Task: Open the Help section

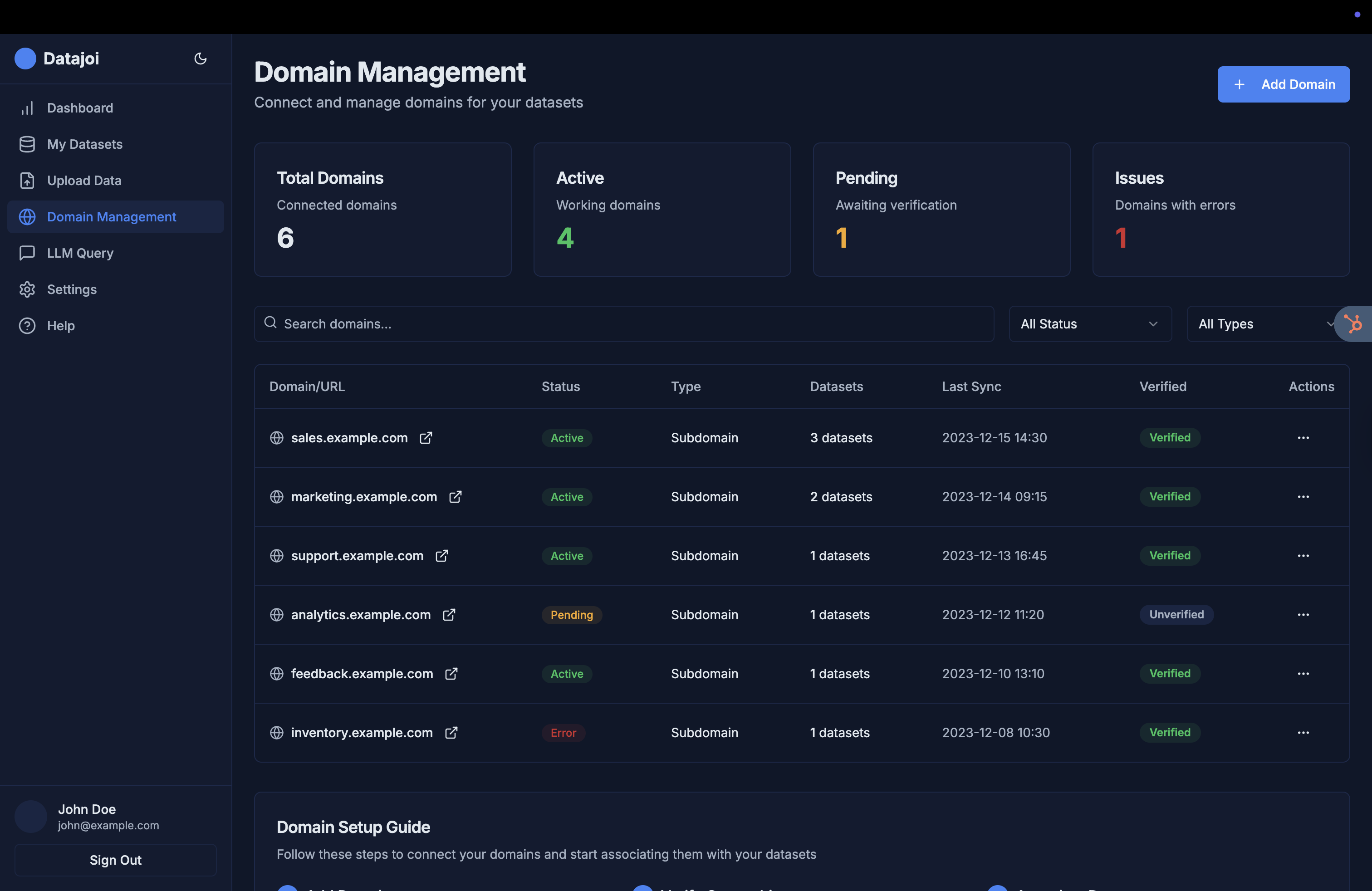Action: point(60,325)
